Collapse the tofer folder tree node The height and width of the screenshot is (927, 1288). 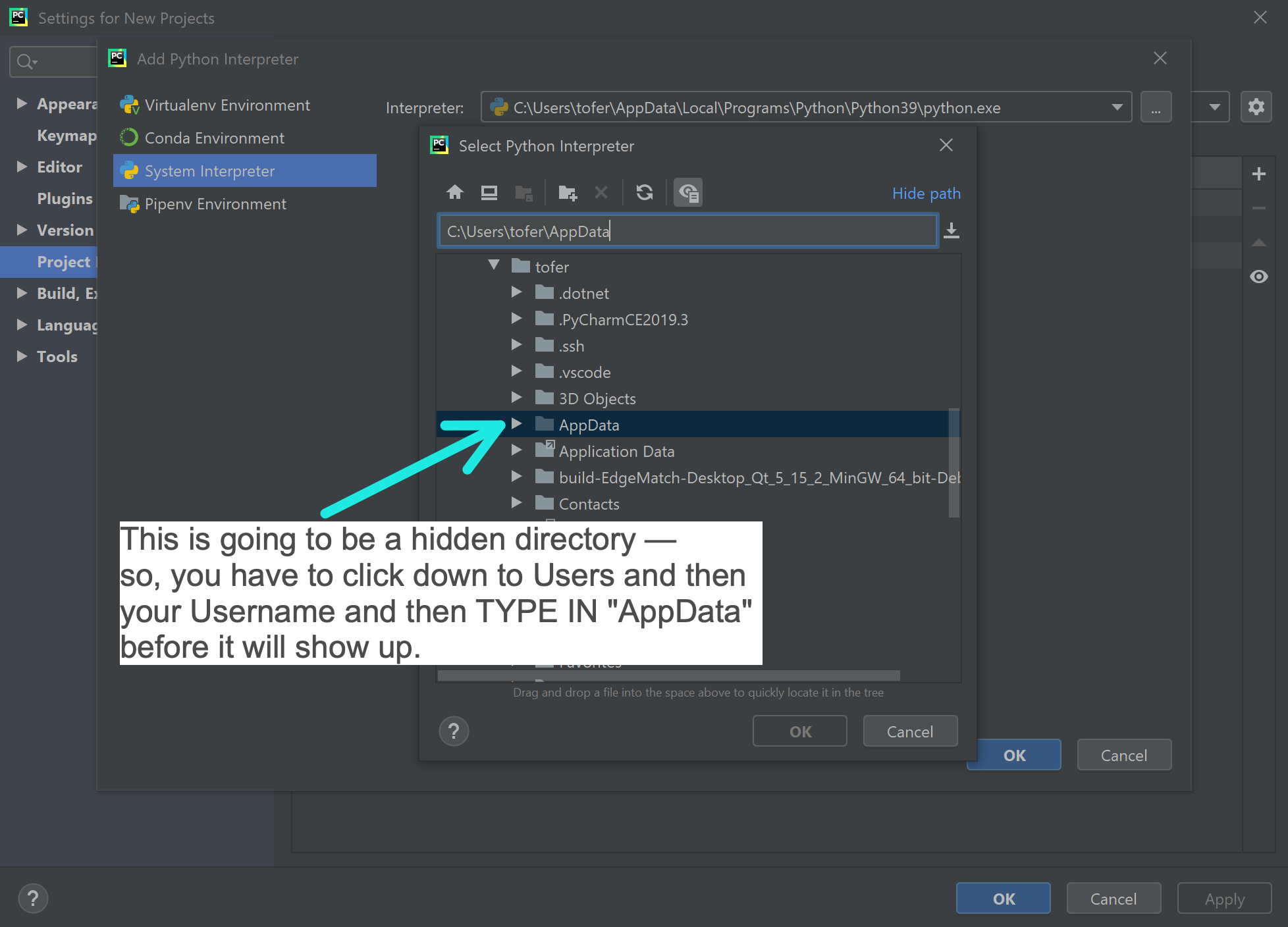(x=494, y=265)
